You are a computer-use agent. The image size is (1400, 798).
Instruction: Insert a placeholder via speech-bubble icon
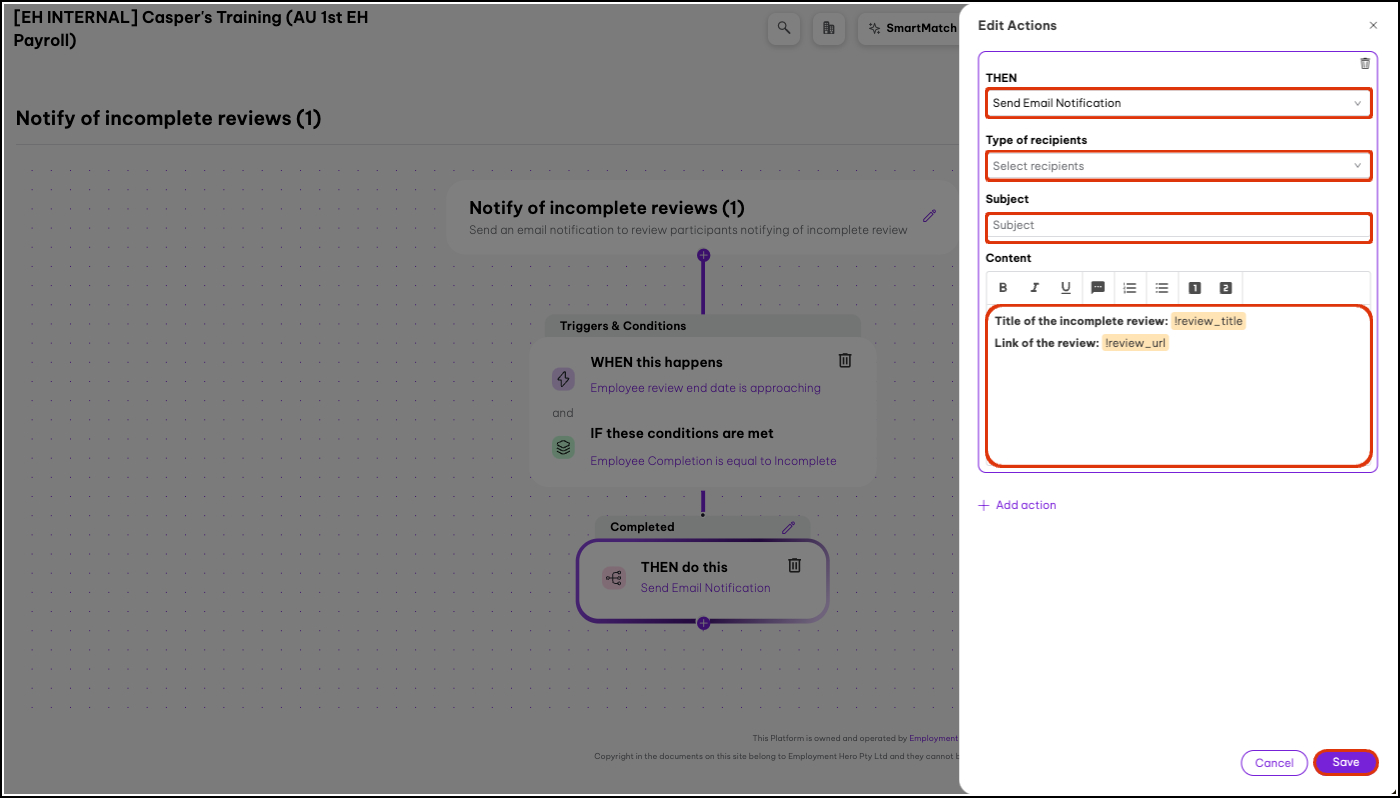(x=1097, y=288)
